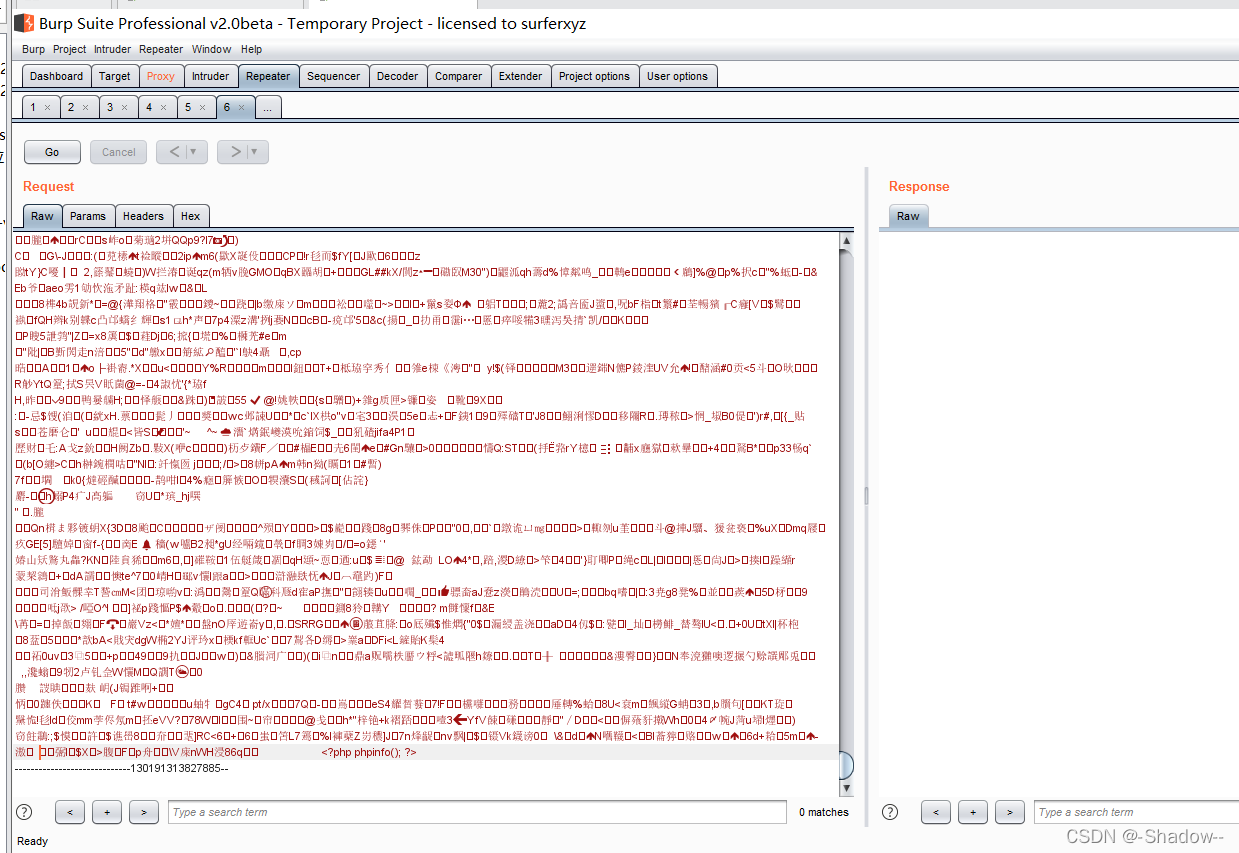Open the Project options tab
This screenshot has height=853, width=1239.
pos(595,76)
